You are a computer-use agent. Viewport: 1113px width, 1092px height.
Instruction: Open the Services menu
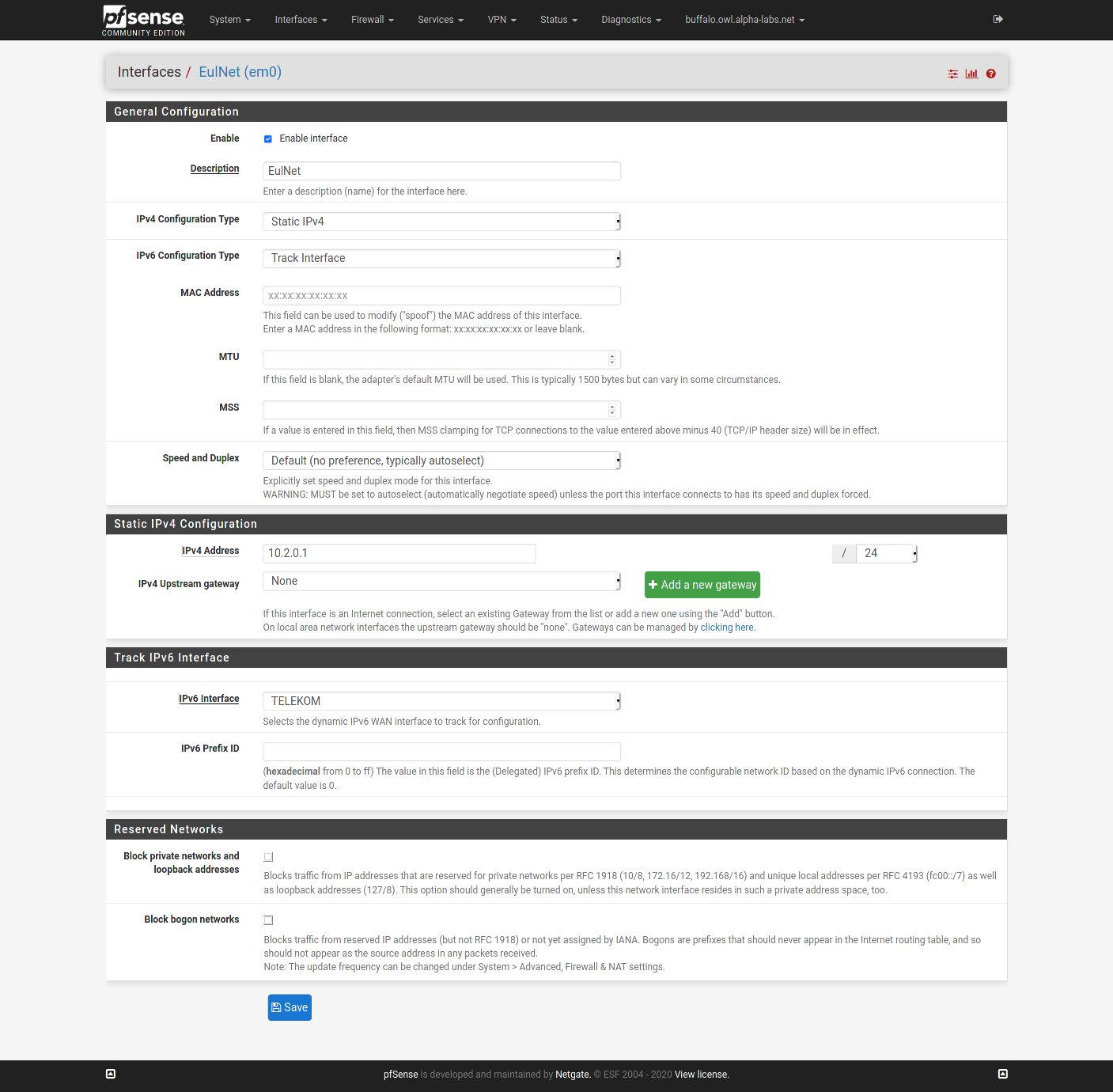441,20
